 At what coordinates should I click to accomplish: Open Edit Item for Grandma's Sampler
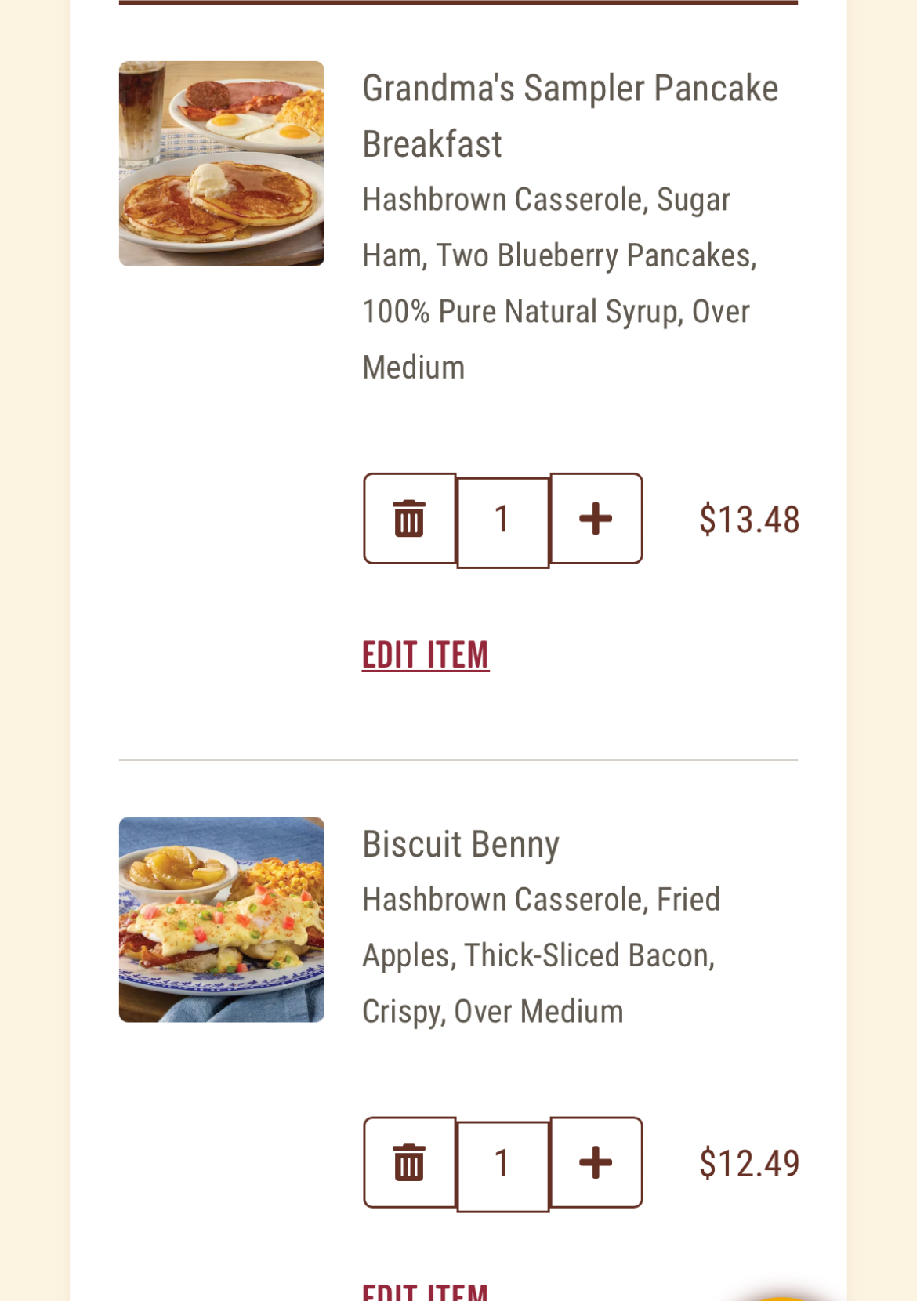(426, 655)
